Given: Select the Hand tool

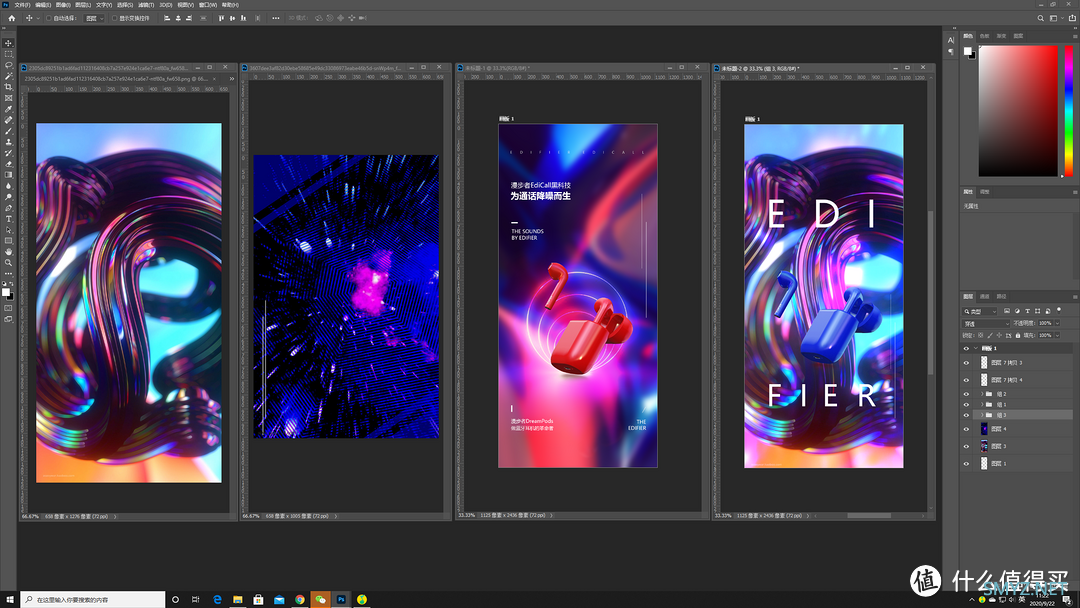Looking at the screenshot, I should 8,252.
